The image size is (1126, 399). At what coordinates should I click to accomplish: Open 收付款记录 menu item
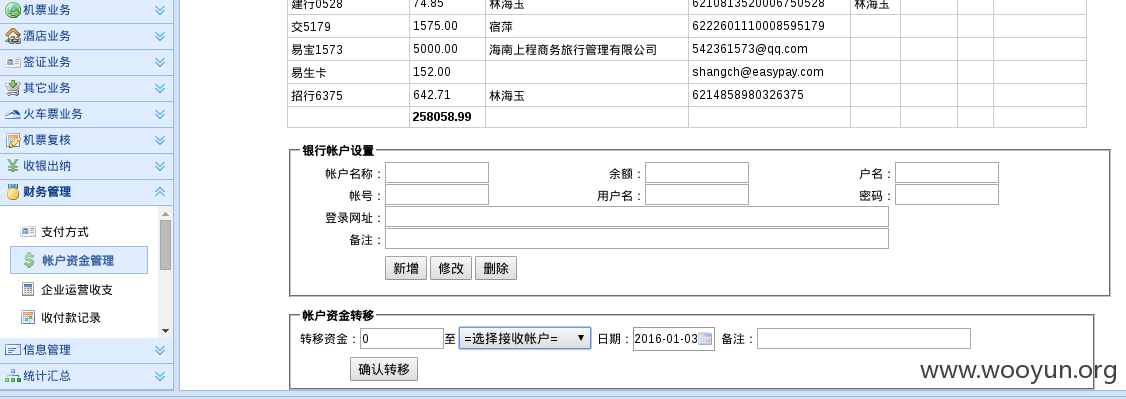[71, 318]
